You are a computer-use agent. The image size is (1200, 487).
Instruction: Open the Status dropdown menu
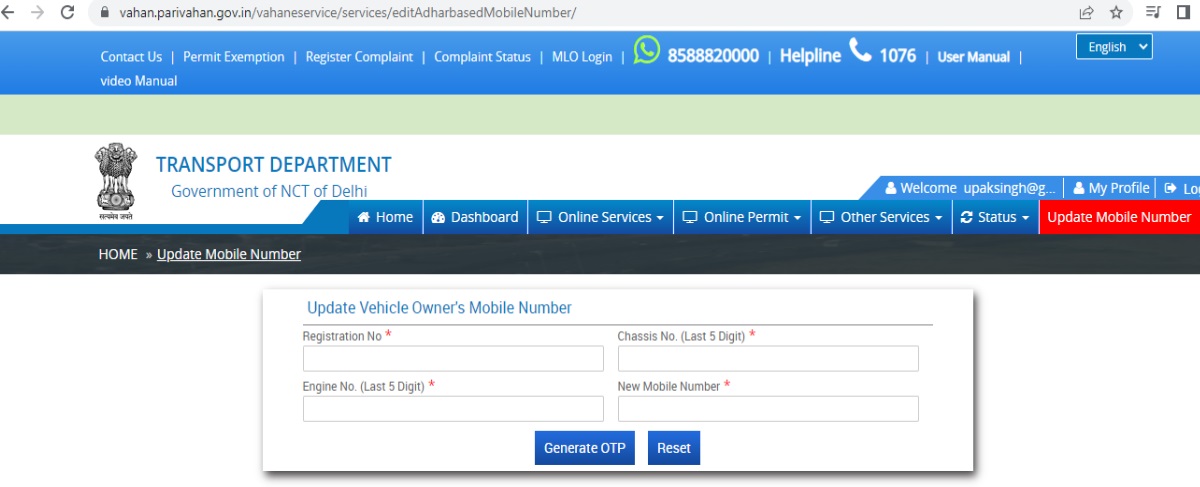pyautogui.click(x=994, y=217)
